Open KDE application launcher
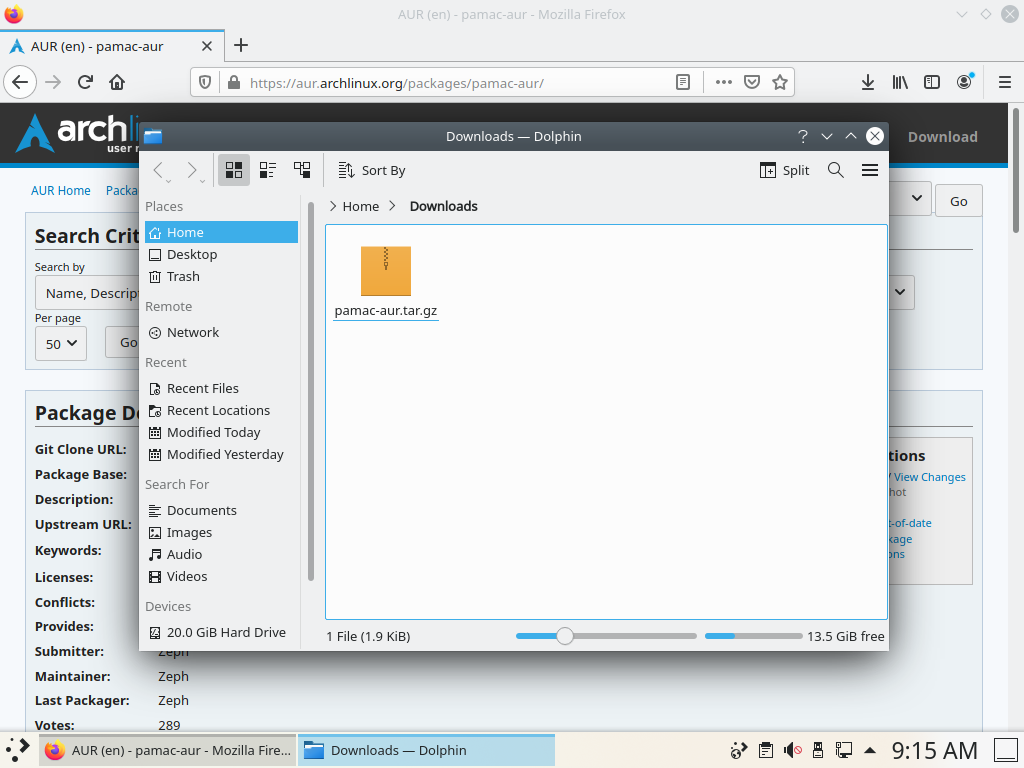The width and height of the screenshot is (1024, 768). 18,750
